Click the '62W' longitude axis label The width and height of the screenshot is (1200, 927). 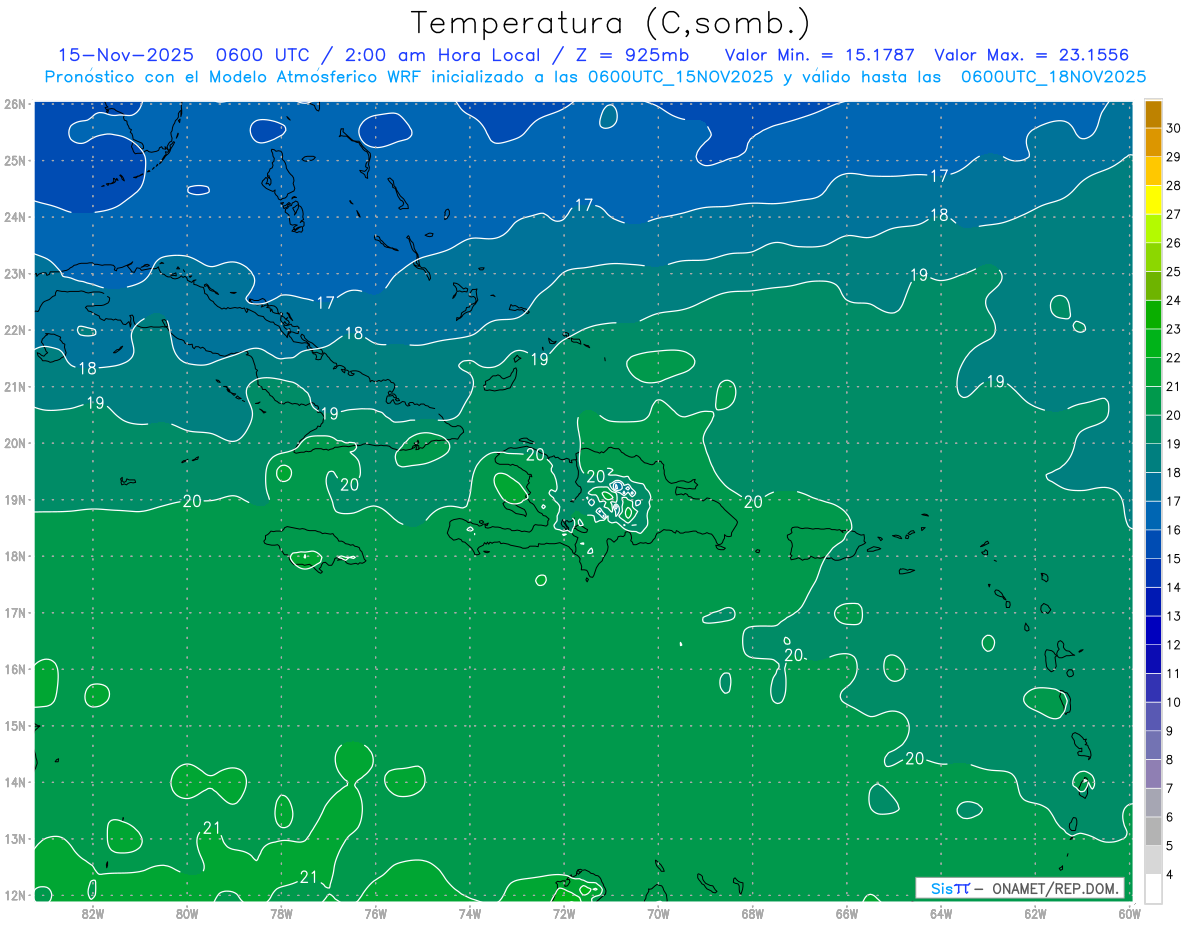point(1035,913)
